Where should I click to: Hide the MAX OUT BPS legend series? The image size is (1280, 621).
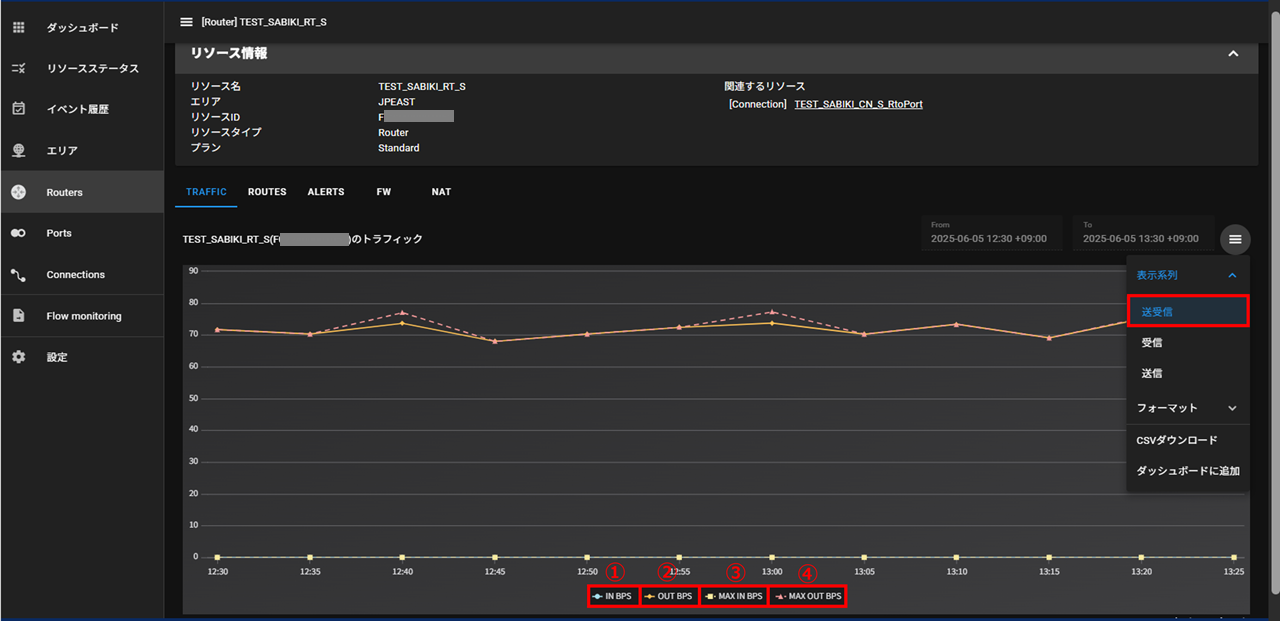808,596
